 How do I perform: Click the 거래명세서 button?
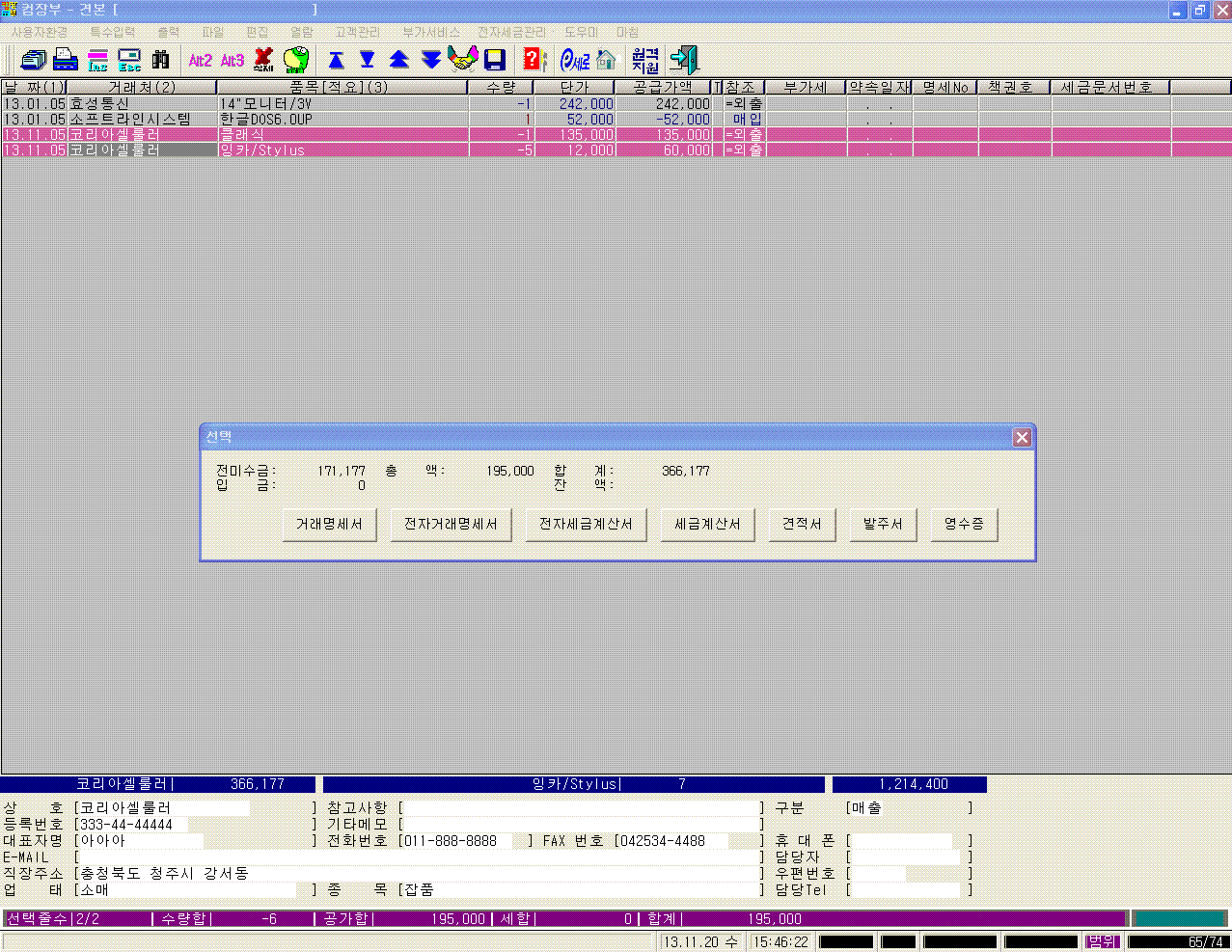click(329, 524)
